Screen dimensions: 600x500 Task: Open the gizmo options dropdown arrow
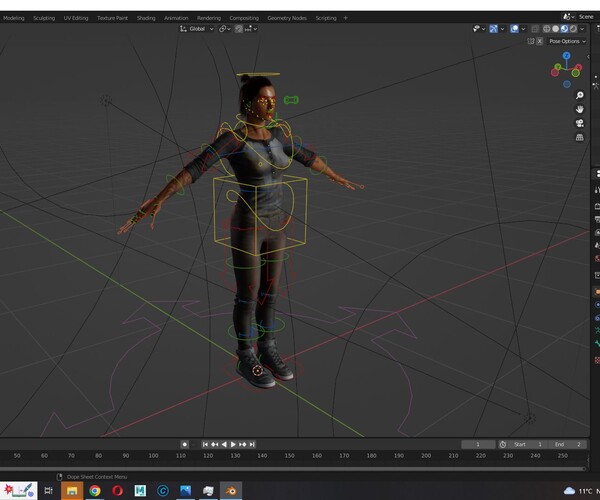[x=502, y=29]
